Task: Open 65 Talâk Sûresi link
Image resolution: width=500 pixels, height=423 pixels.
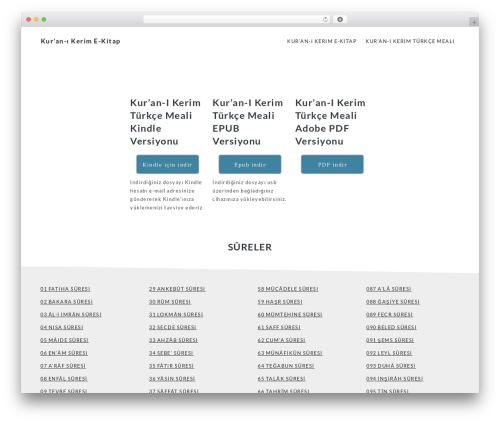Action: (282, 379)
